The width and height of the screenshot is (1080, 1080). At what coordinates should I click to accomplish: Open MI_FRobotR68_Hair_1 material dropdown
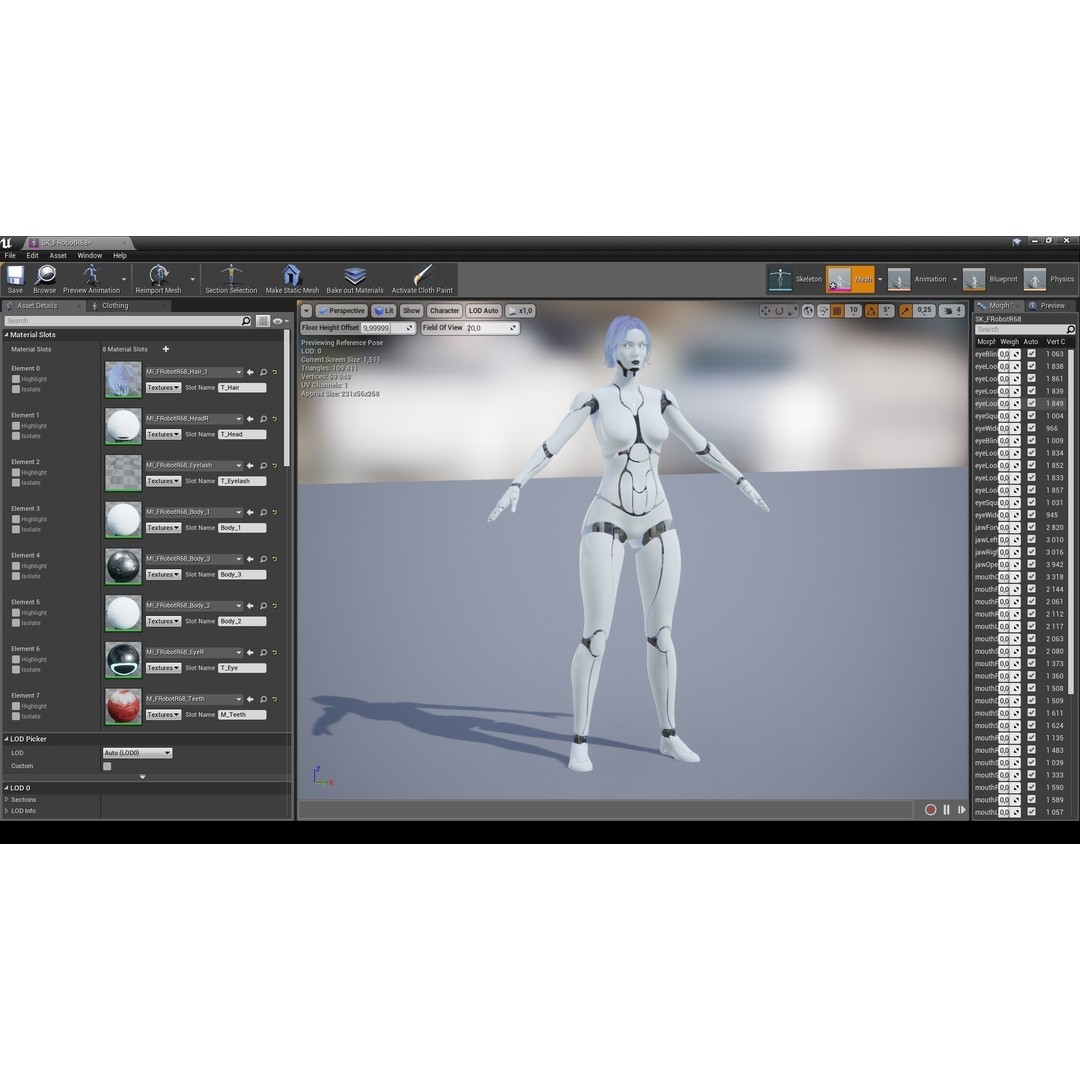[194, 372]
